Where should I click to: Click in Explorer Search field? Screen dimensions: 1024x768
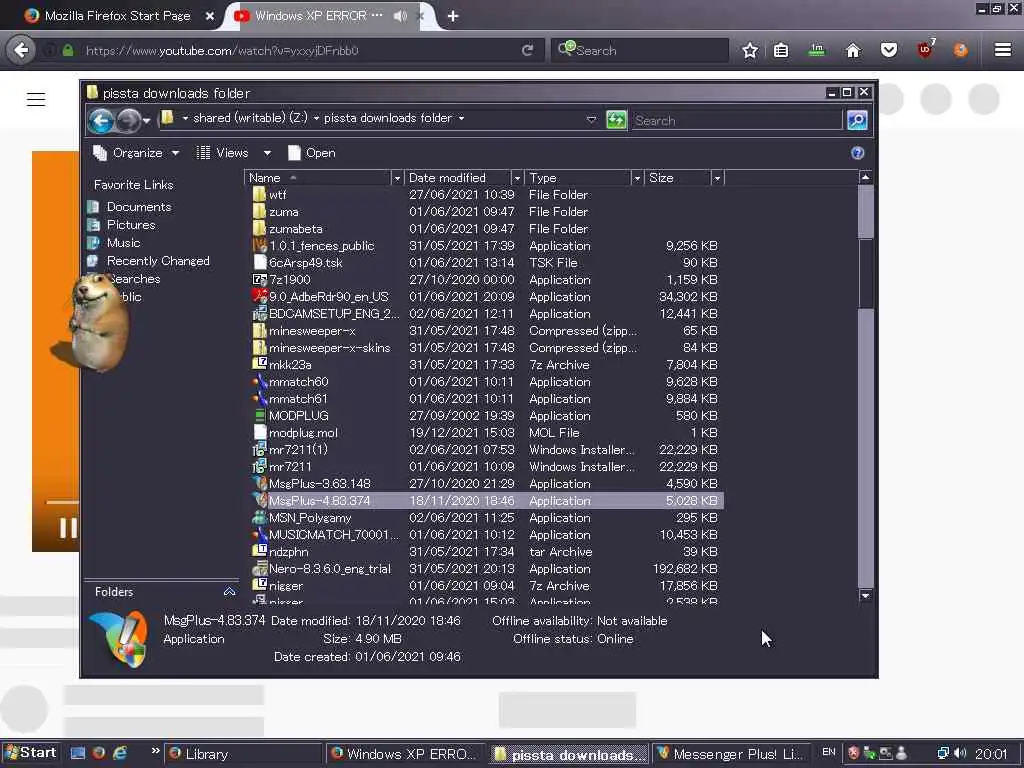point(736,120)
